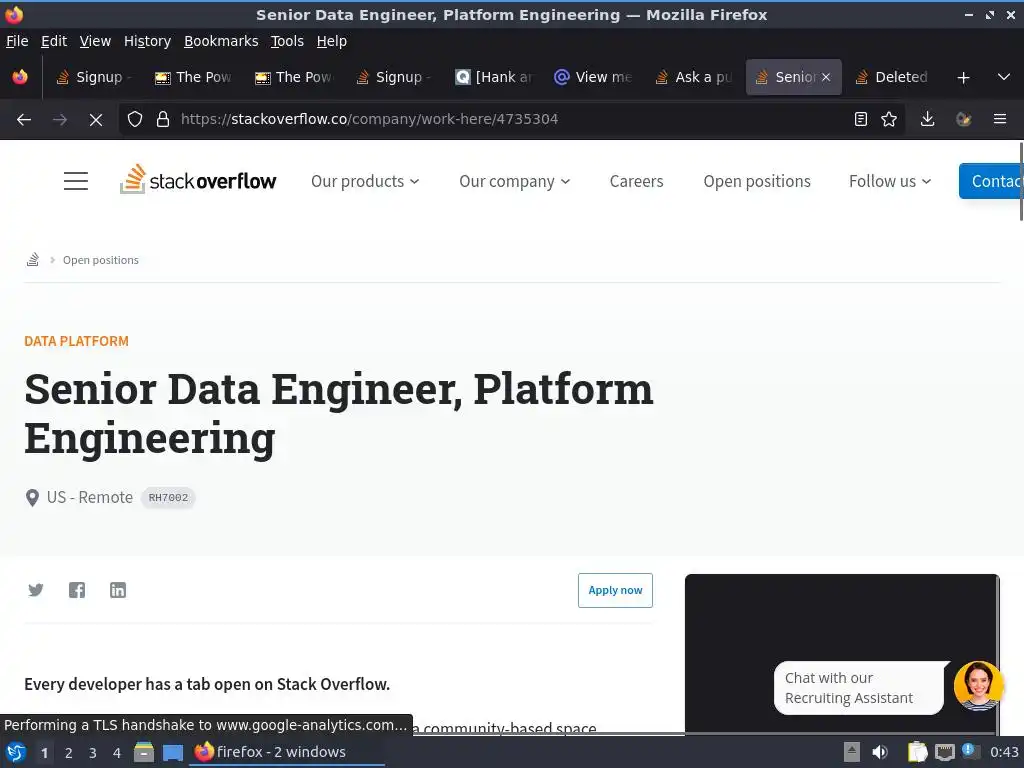This screenshot has height=768, width=1024.
Task: Open file manager from taskbar
Action: [x=144, y=752]
